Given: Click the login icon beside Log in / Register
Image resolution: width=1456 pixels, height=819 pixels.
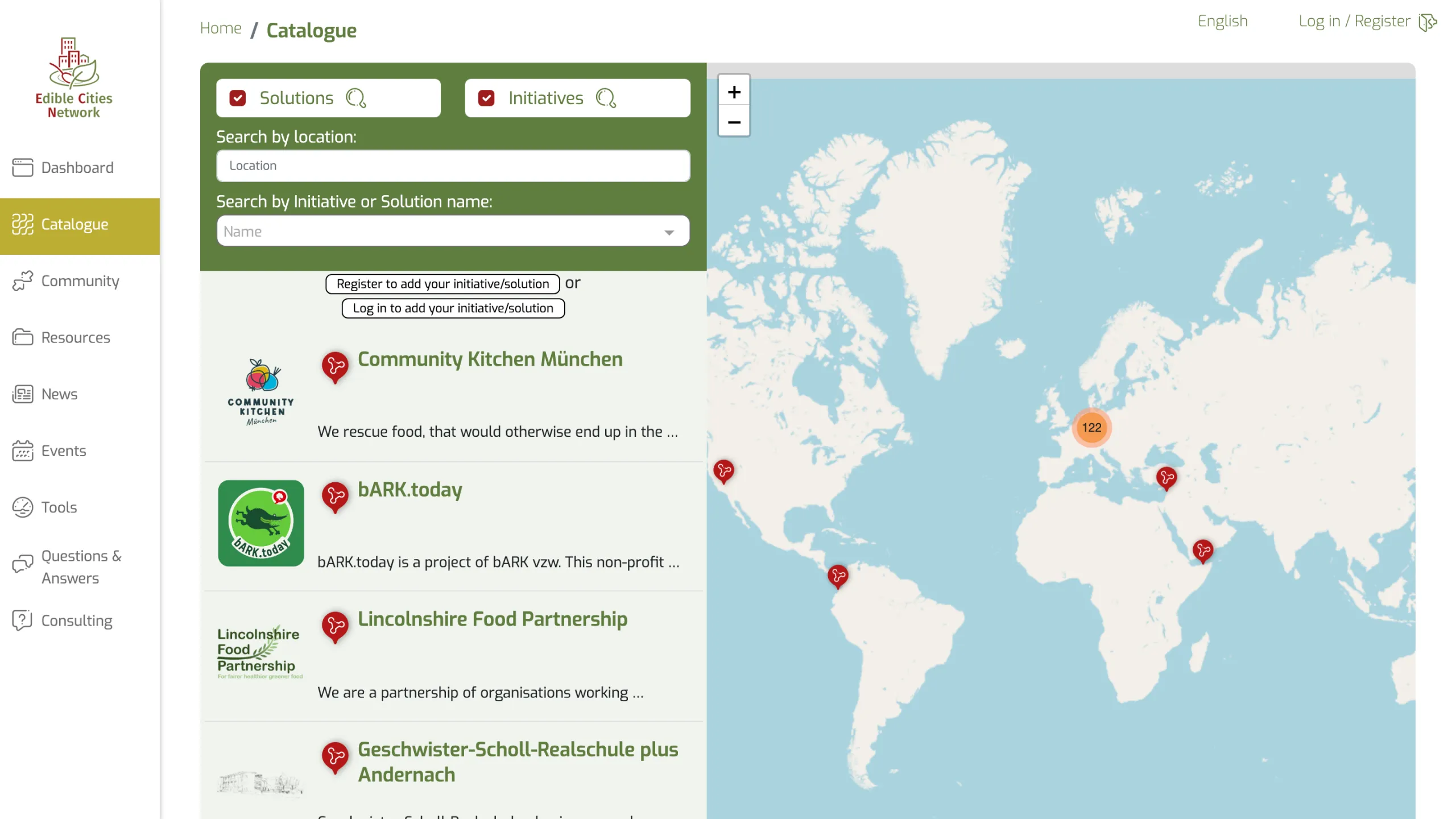Looking at the screenshot, I should pos(1428,22).
